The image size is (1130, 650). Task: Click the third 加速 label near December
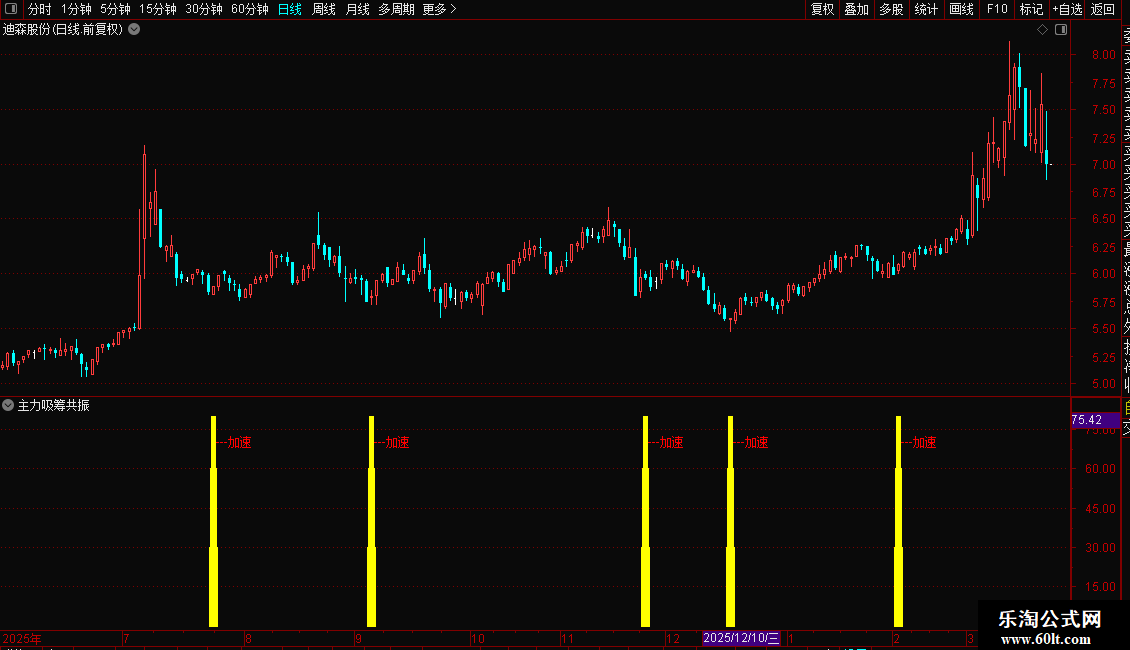click(671, 442)
